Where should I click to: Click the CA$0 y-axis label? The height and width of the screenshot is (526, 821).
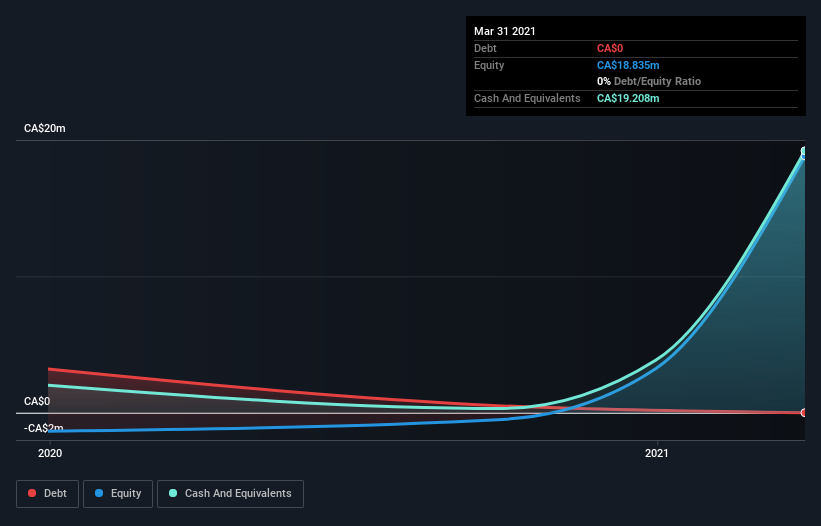37,401
